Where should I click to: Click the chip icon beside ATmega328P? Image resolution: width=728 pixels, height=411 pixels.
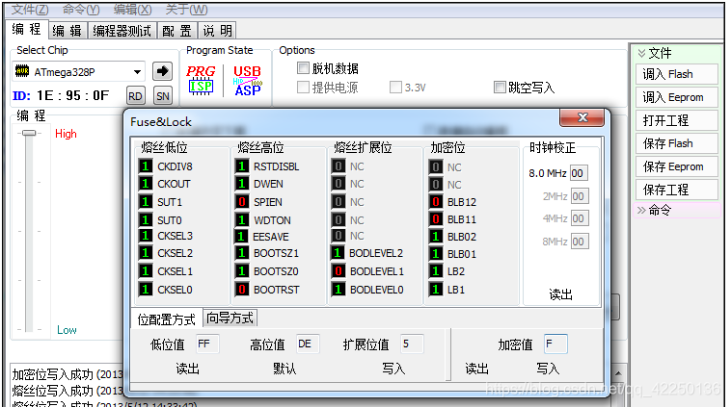coord(22,71)
